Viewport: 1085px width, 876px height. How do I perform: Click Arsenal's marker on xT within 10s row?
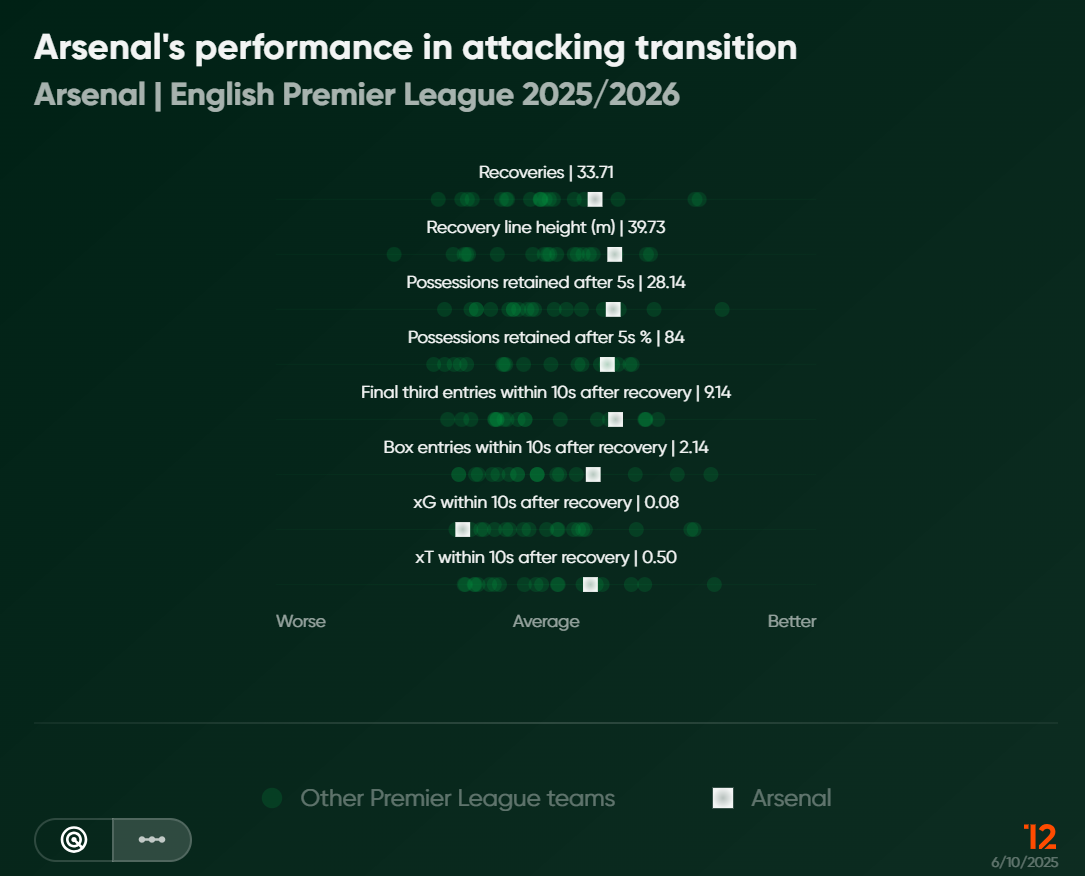click(x=591, y=584)
